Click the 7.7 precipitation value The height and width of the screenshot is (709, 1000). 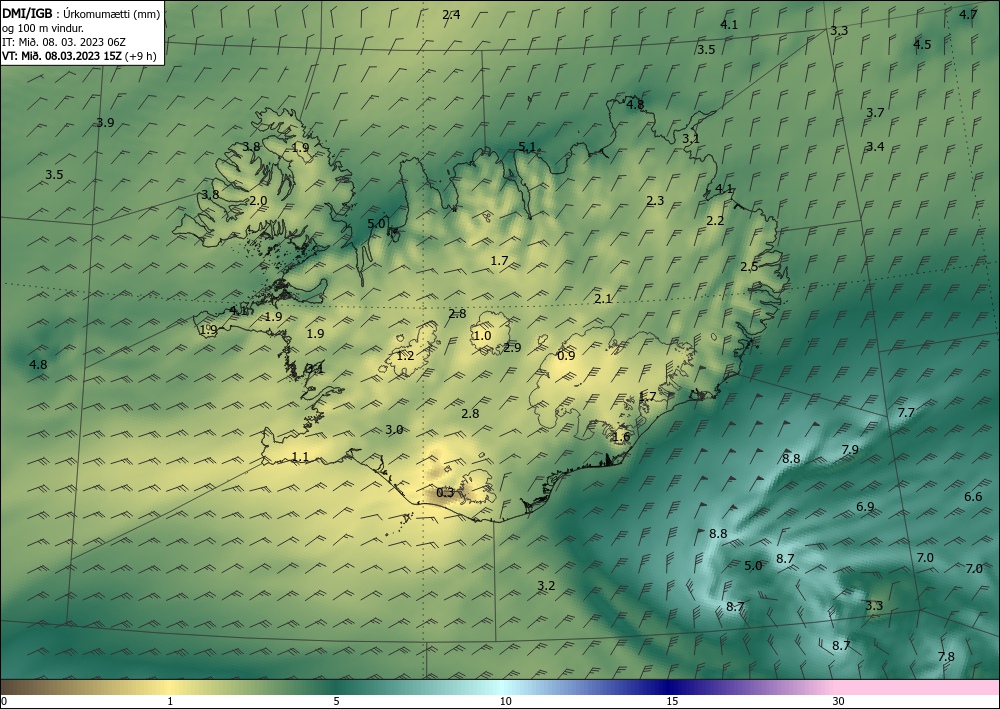pyautogui.click(x=906, y=413)
